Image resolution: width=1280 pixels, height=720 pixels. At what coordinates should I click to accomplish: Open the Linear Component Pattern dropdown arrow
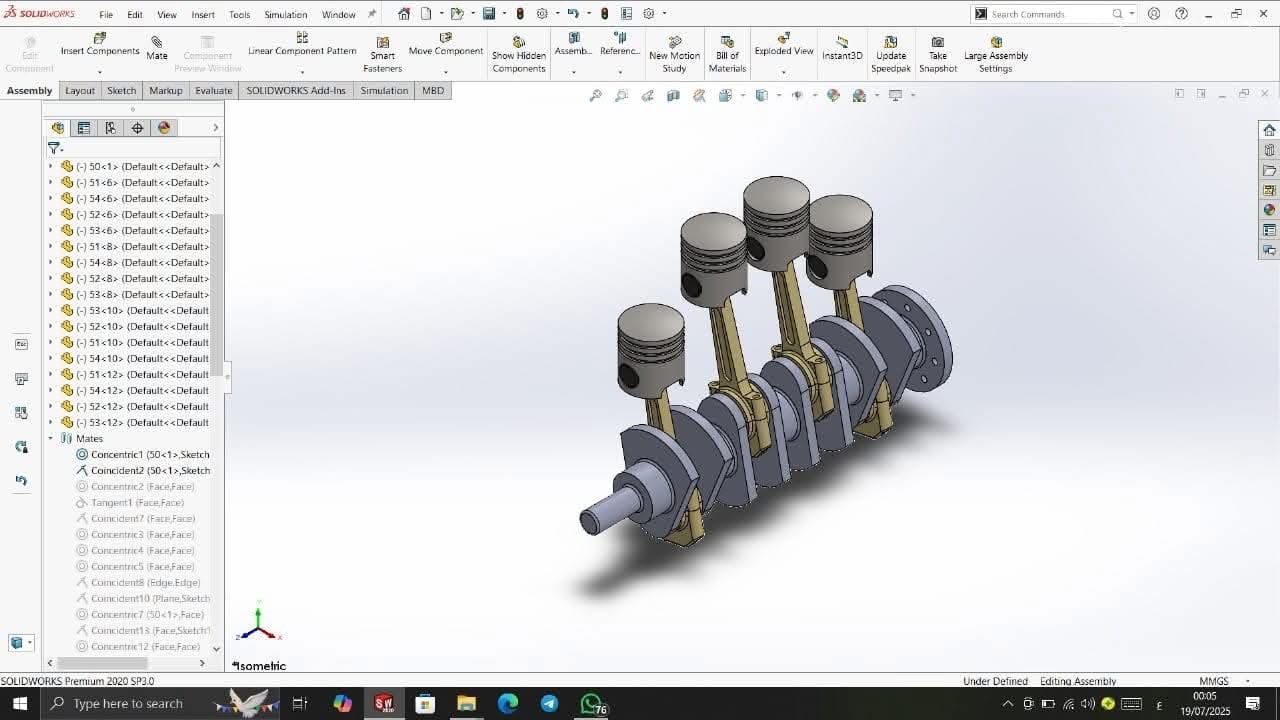point(302,72)
